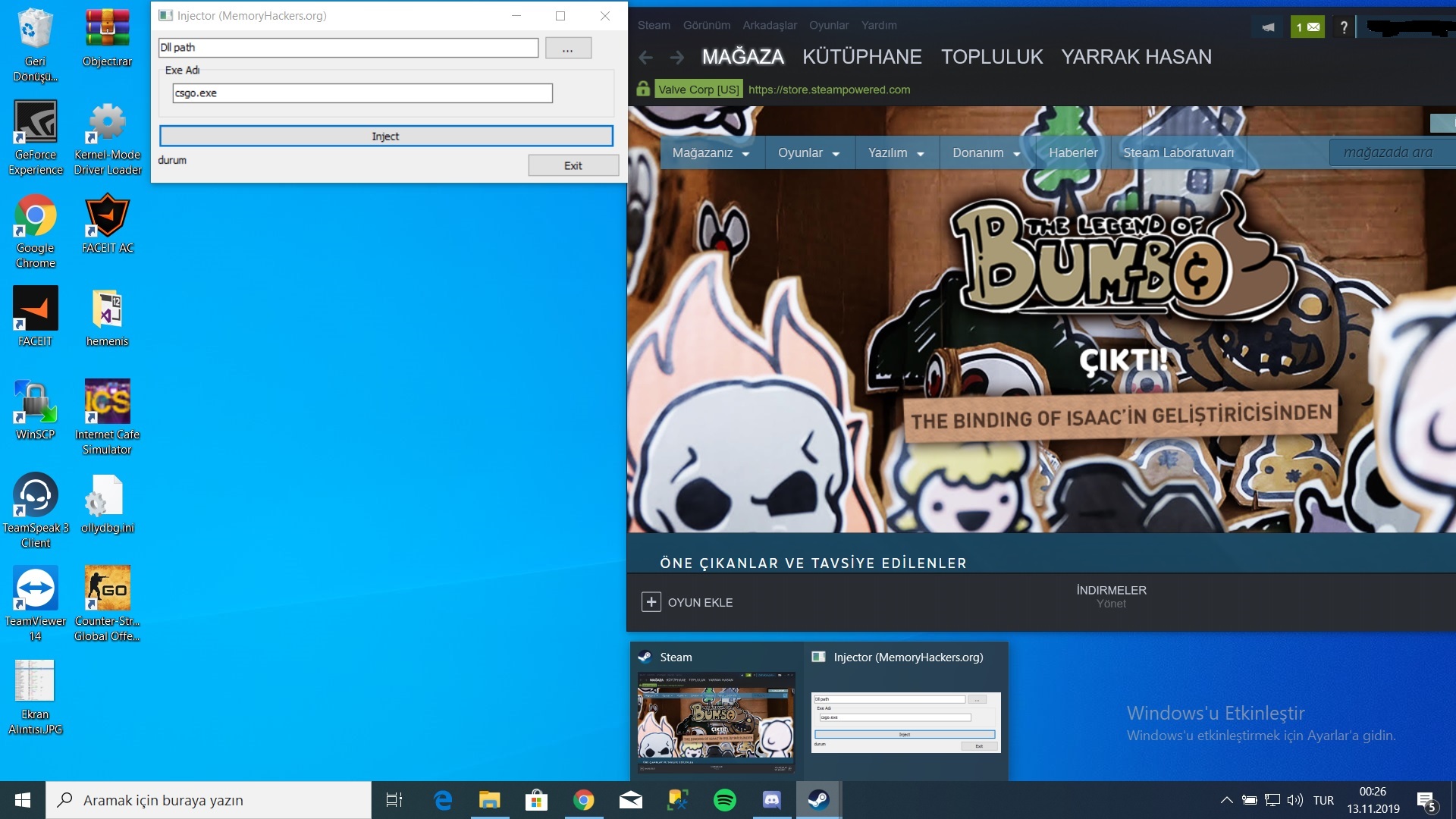
Task: Switch to MAĞAZA tab in Steam
Action: 743,57
